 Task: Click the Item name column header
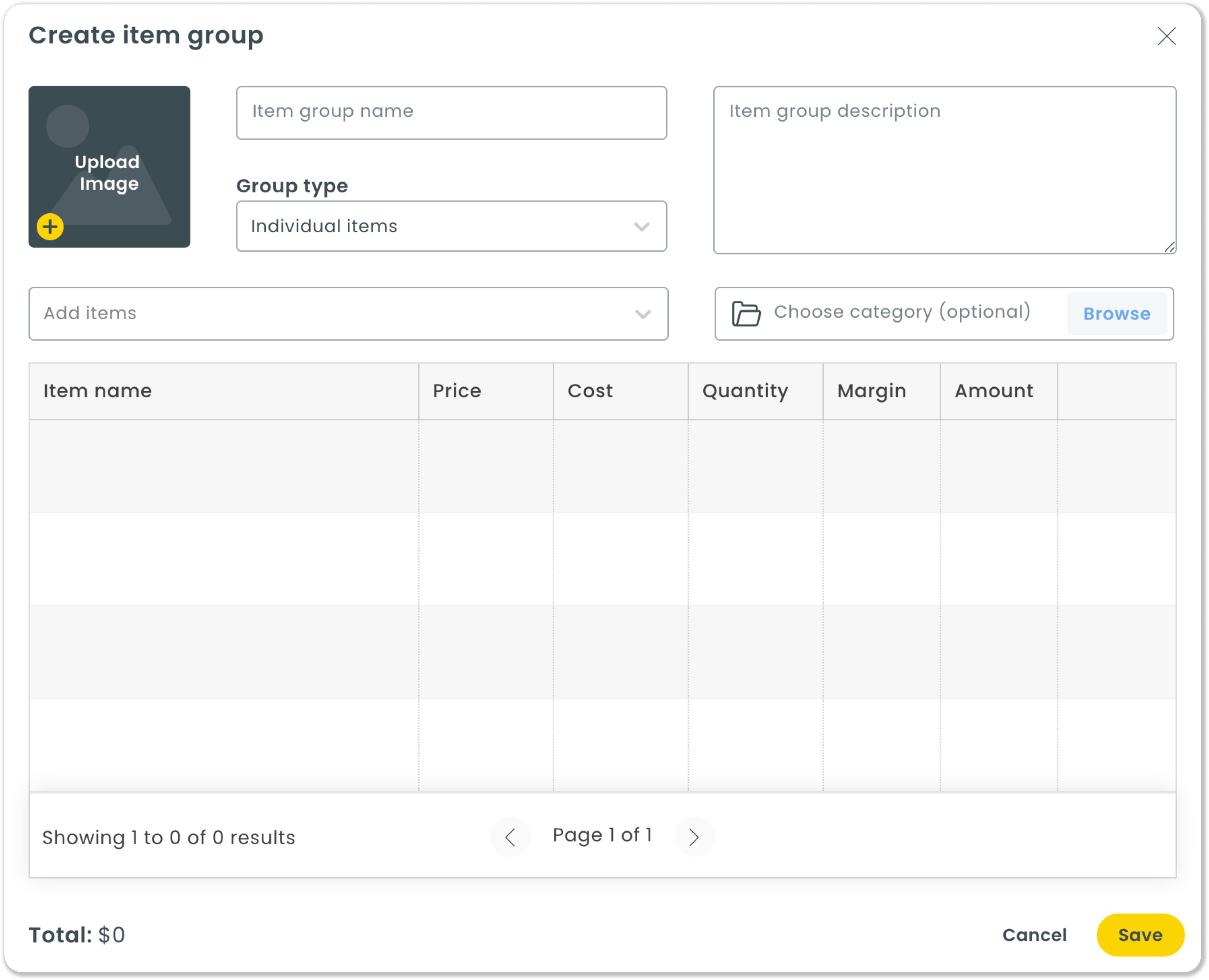pyautogui.click(x=97, y=391)
